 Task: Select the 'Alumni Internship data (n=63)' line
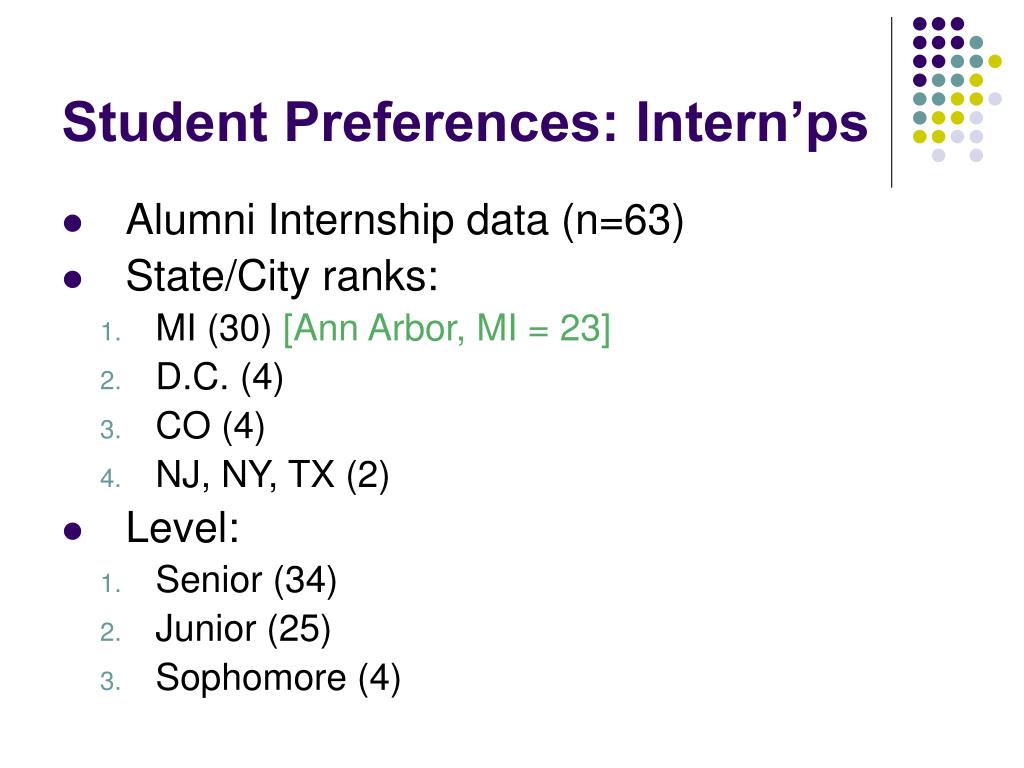[405, 221]
